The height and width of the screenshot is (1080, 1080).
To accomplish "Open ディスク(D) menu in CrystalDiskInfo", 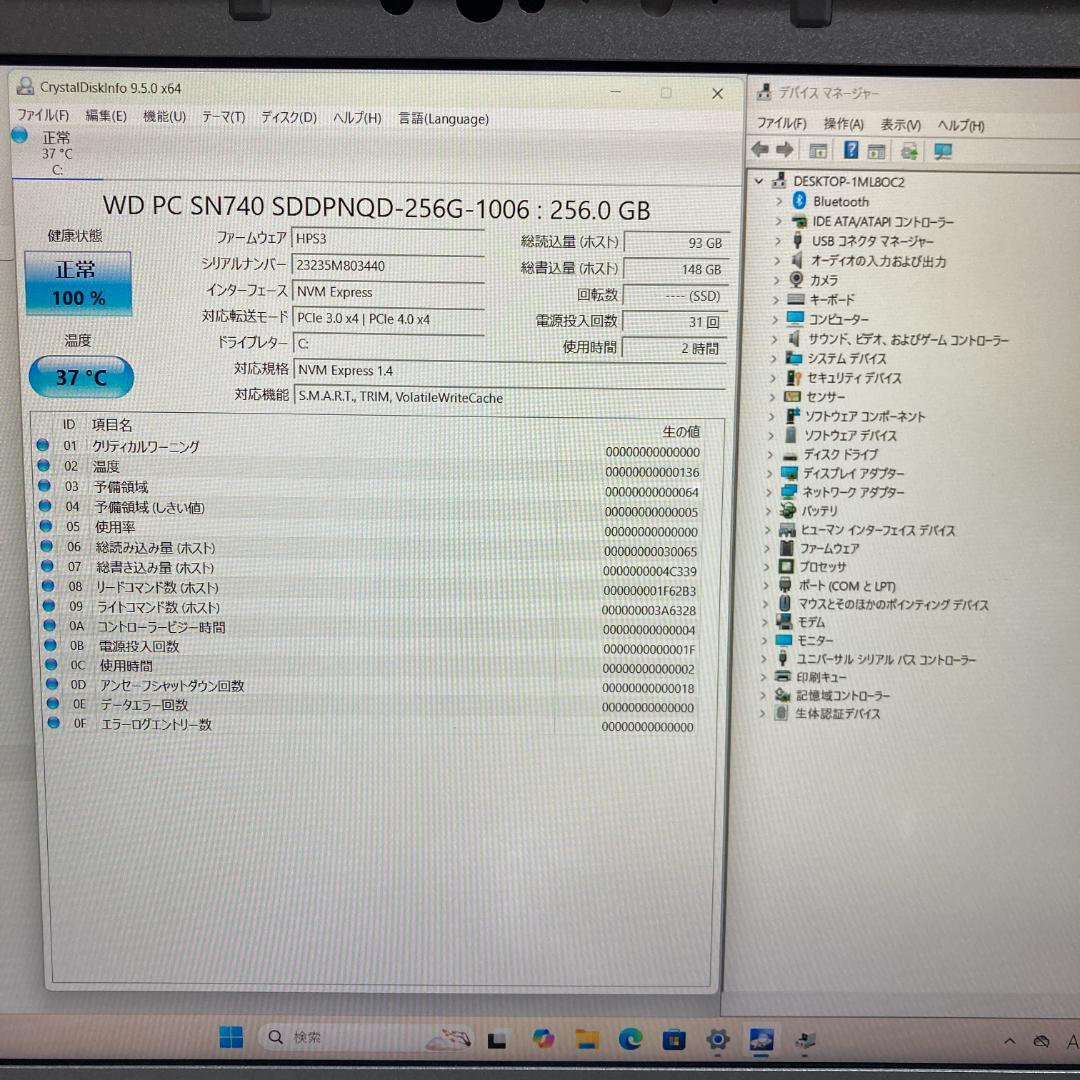I will (x=289, y=117).
